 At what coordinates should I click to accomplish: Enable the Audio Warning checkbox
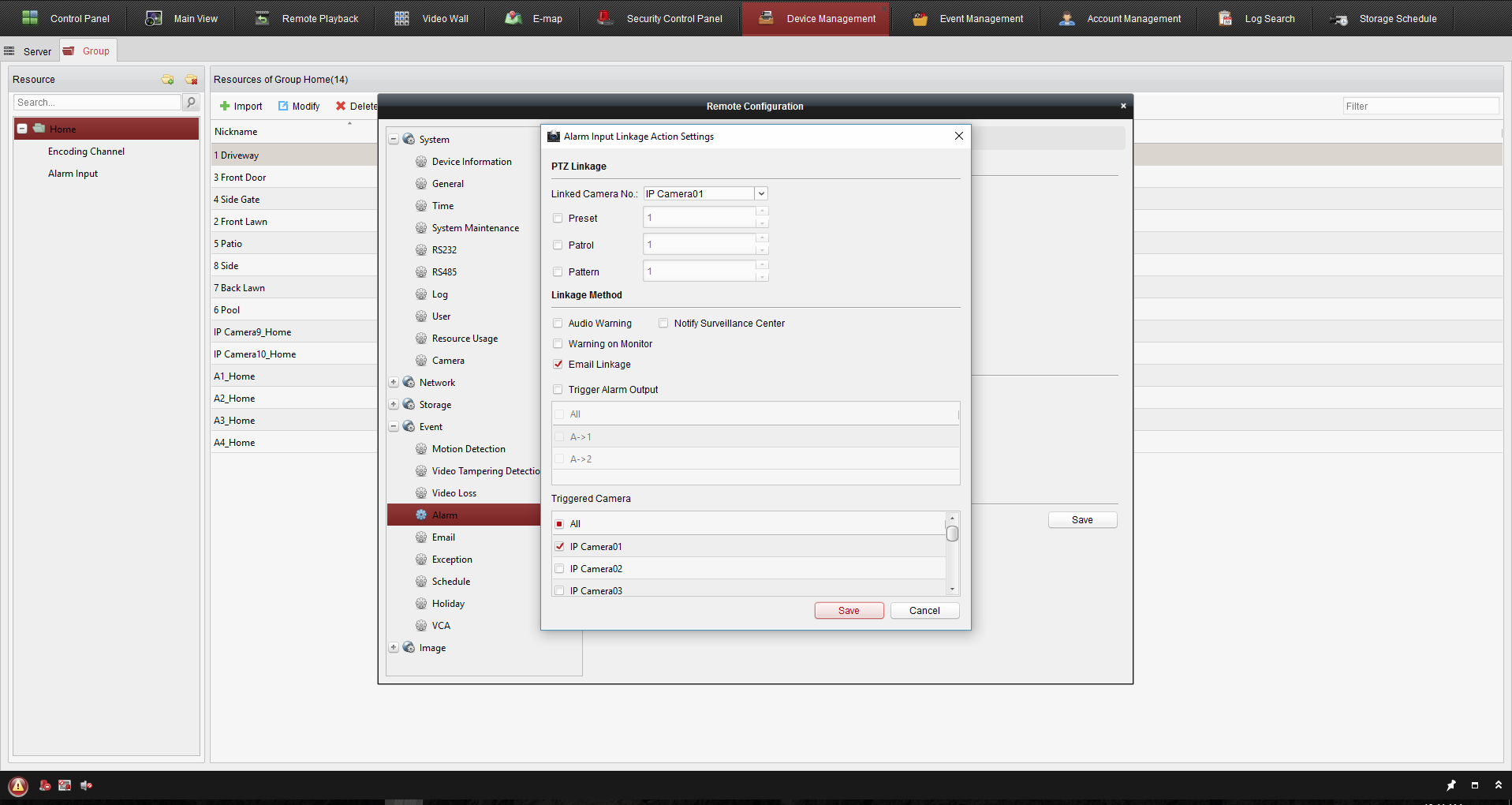point(558,324)
